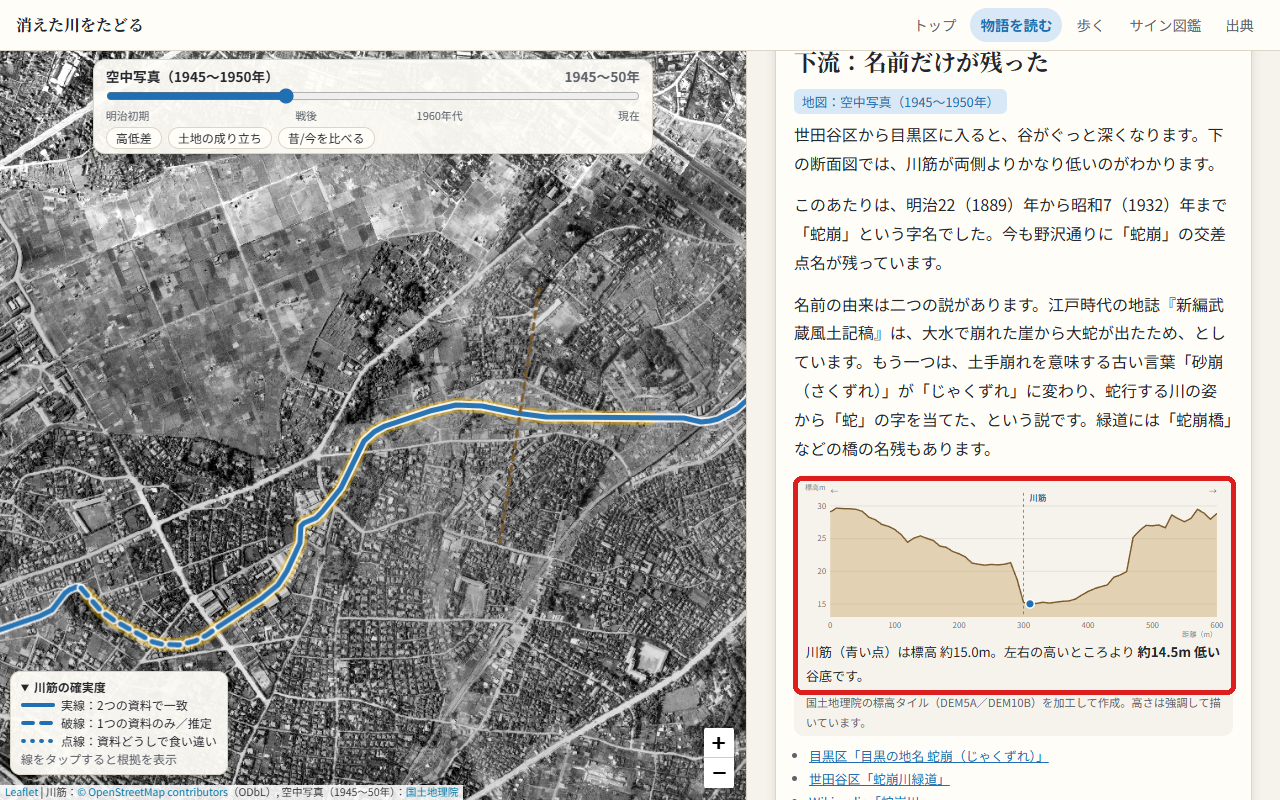Viewport: 1280px width, 800px height.
Task: Click the site title 消えた川をたどる
Action: (x=80, y=25)
